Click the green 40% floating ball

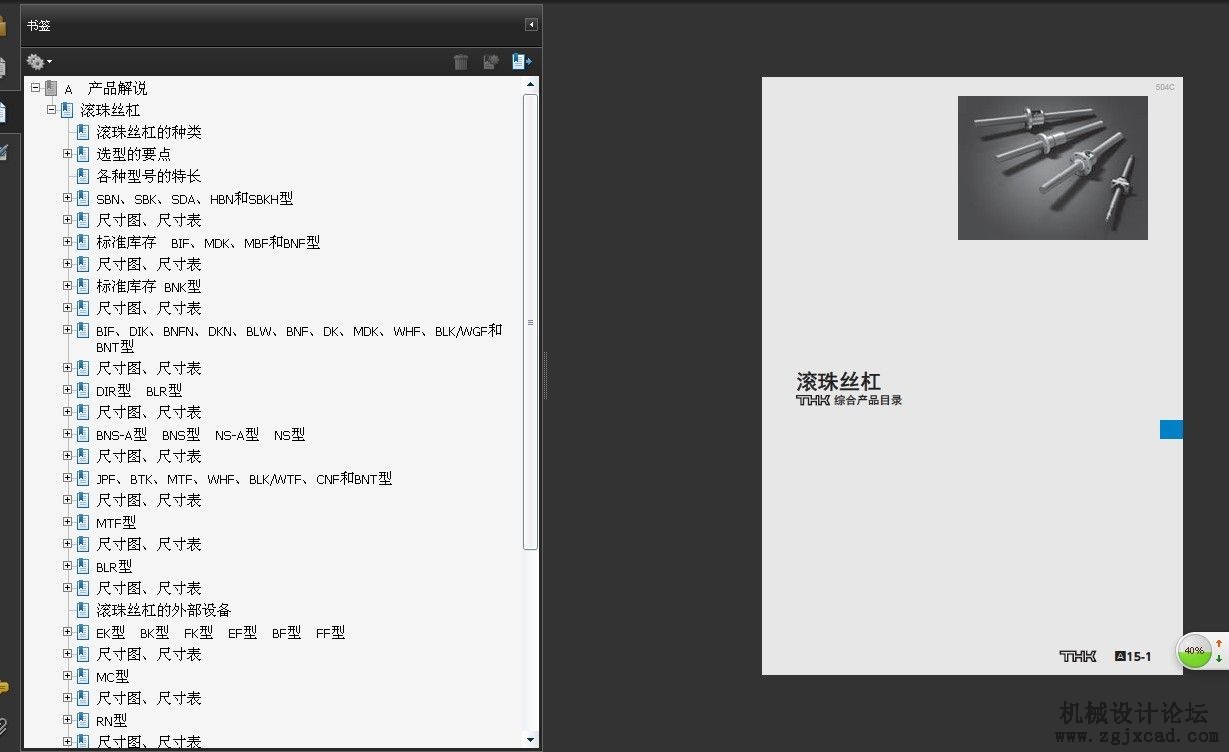coord(1194,650)
